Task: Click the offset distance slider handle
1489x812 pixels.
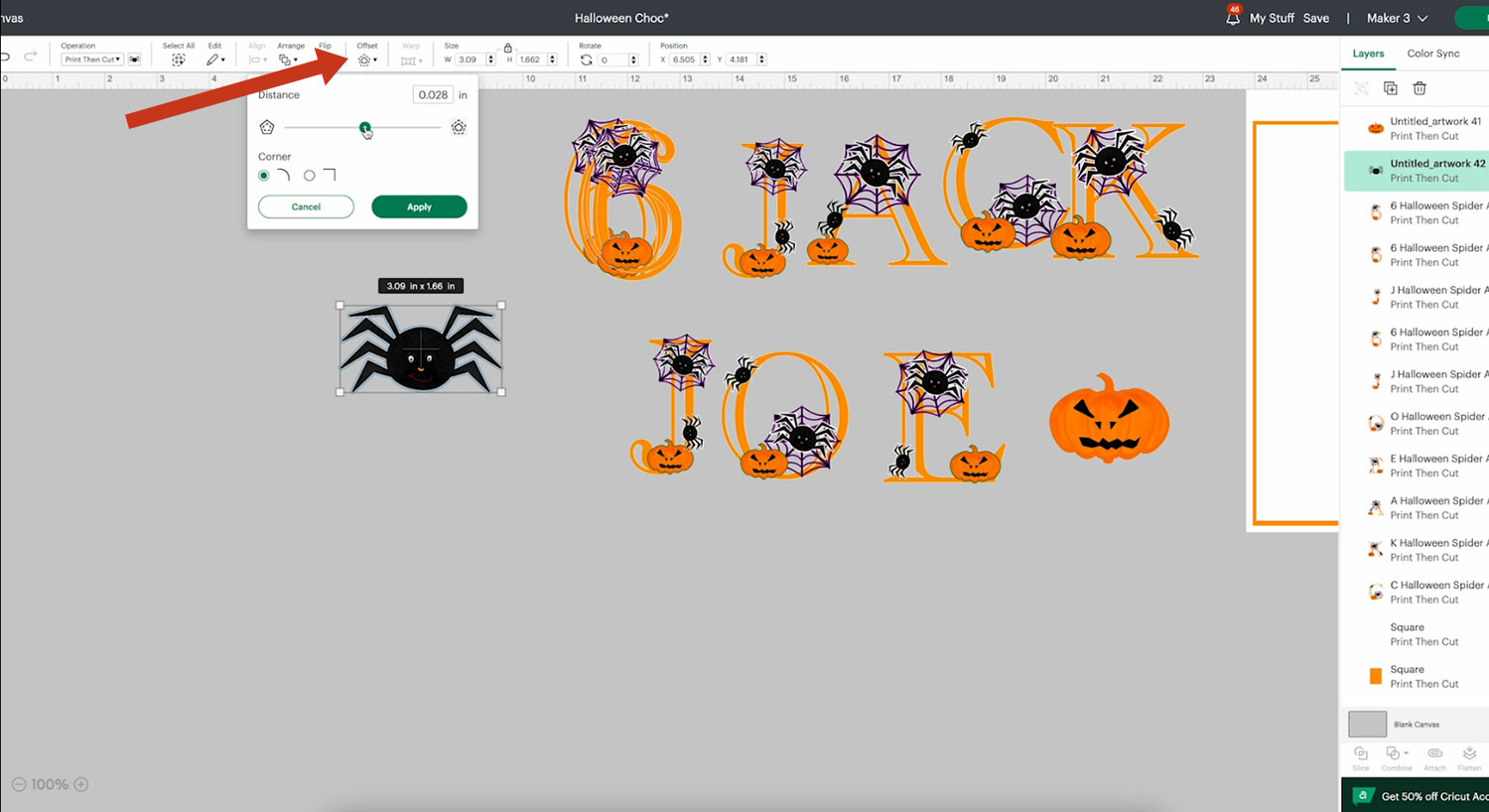Action: [x=365, y=127]
